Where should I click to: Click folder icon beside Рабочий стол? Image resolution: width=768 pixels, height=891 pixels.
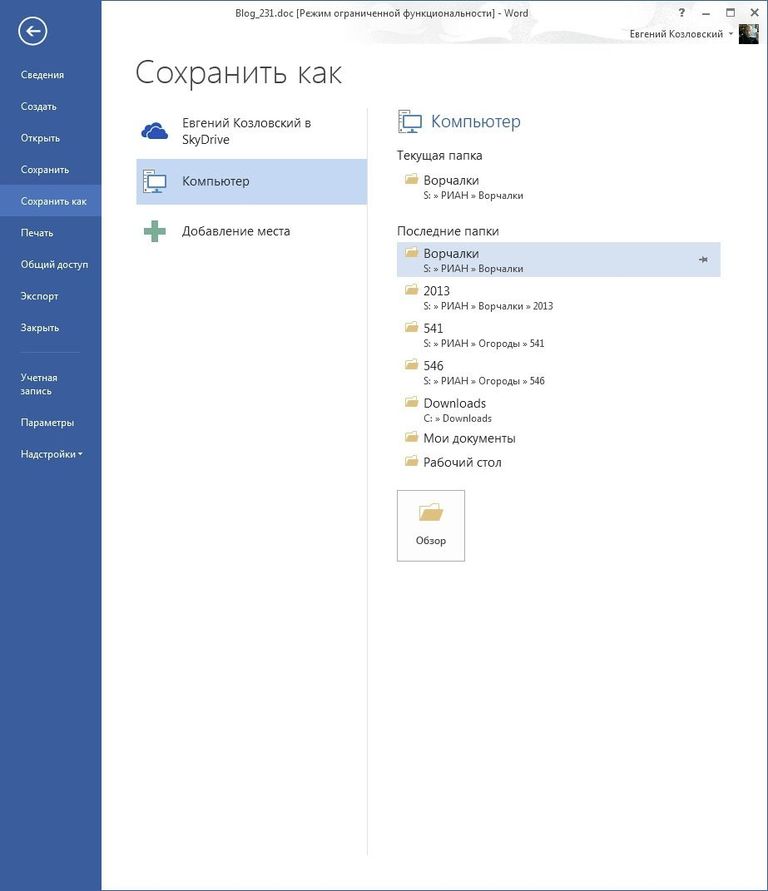pyautogui.click(x=412, y=461)
